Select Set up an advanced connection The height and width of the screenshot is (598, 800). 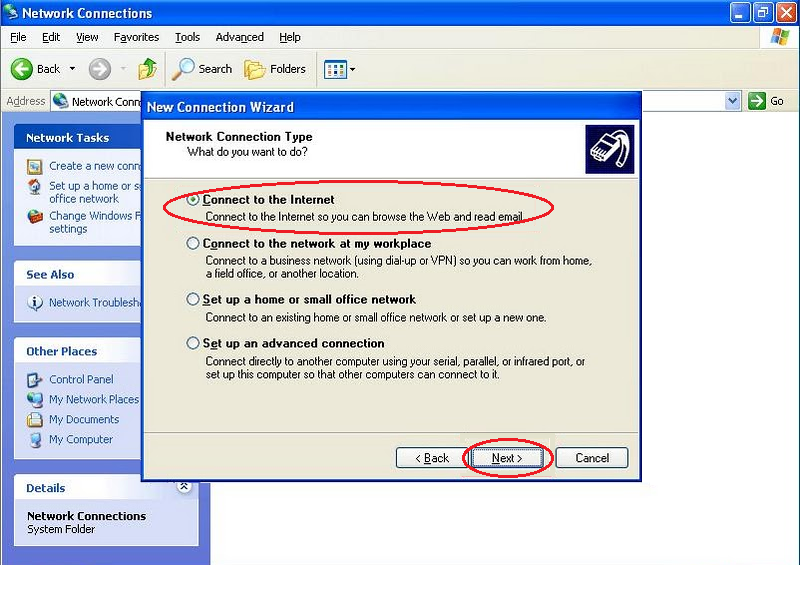pyautogui.click(x=194, y=343)
